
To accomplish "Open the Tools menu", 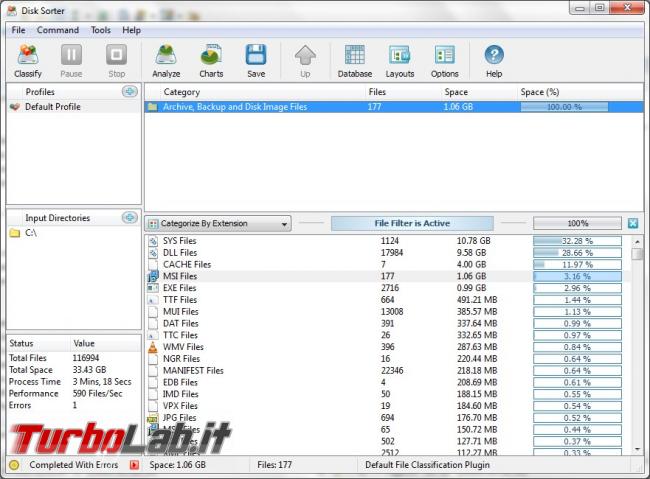I will 101,30.
